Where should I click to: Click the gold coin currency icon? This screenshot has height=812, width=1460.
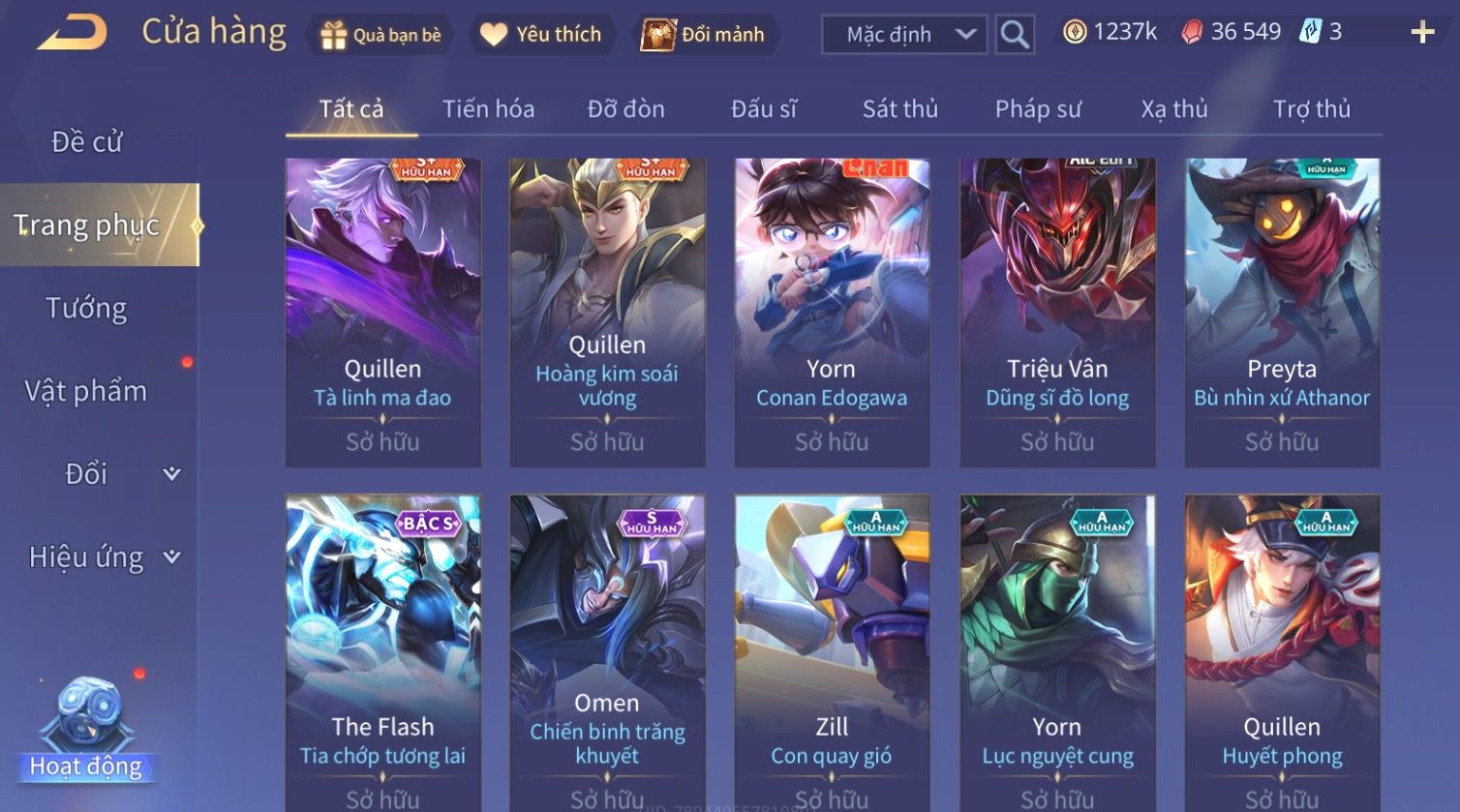[x=1074, y=32]
